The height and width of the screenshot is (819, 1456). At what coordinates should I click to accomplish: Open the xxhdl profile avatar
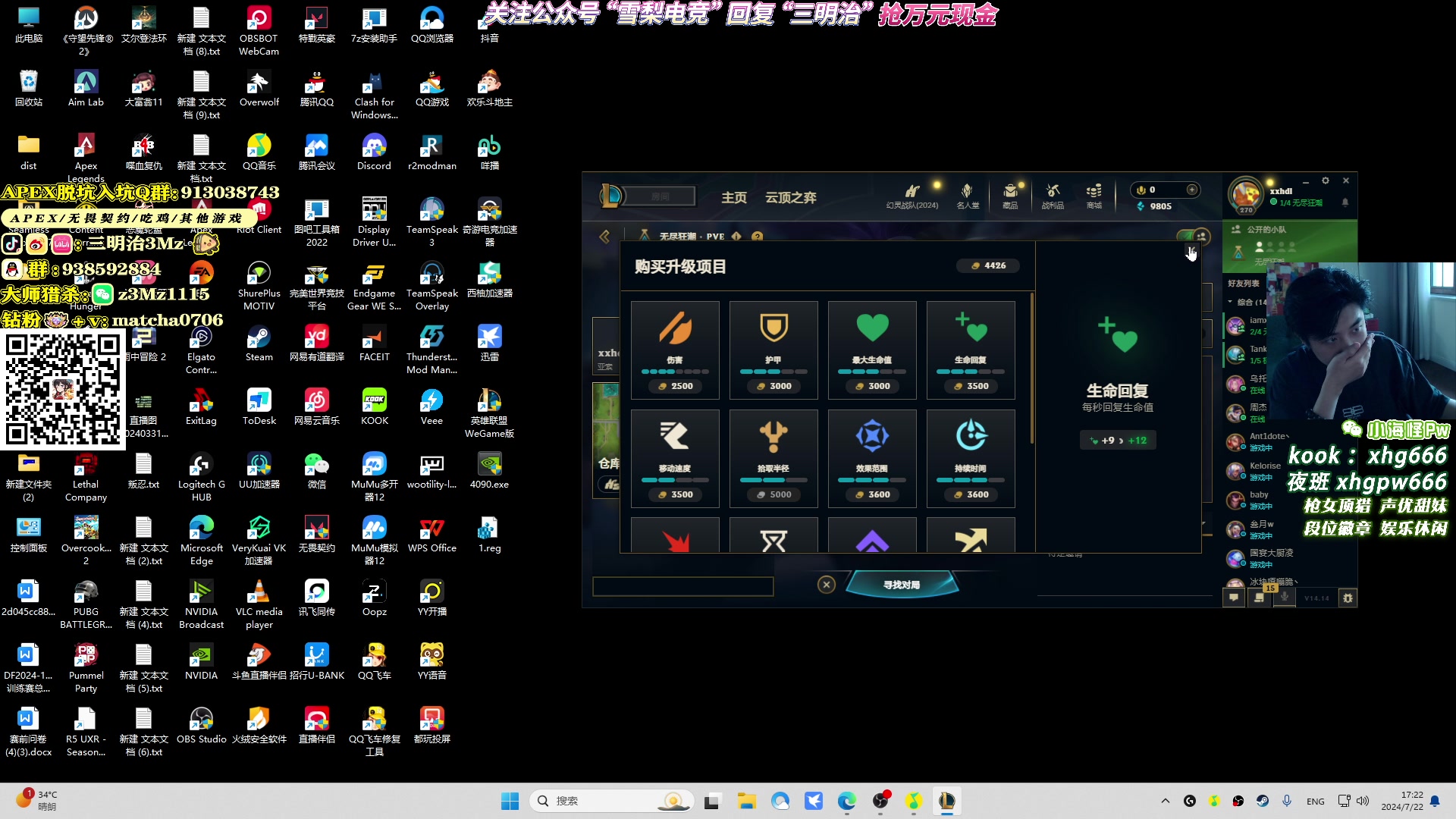[1246, 196]
